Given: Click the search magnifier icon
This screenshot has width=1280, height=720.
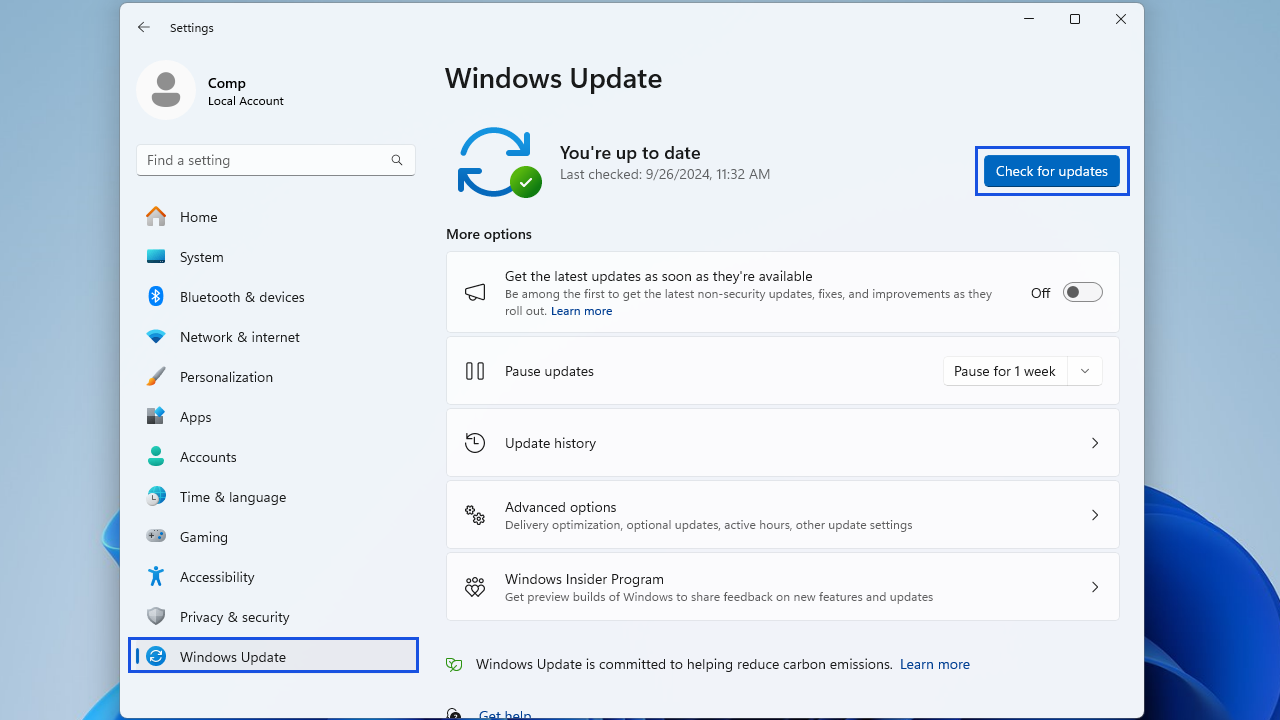Looking at the screenshot, I should [x=397, y=160].
